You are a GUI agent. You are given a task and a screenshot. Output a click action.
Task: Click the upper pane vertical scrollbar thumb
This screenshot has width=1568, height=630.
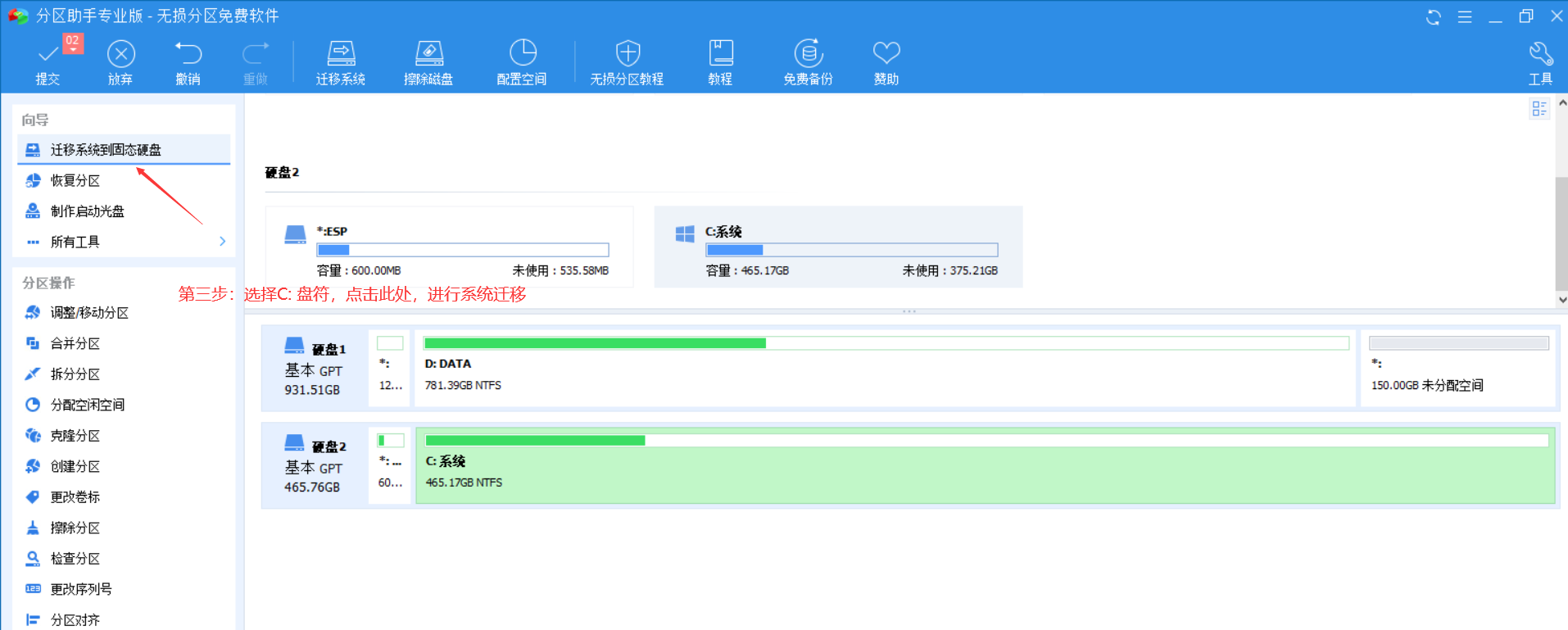1562,233
